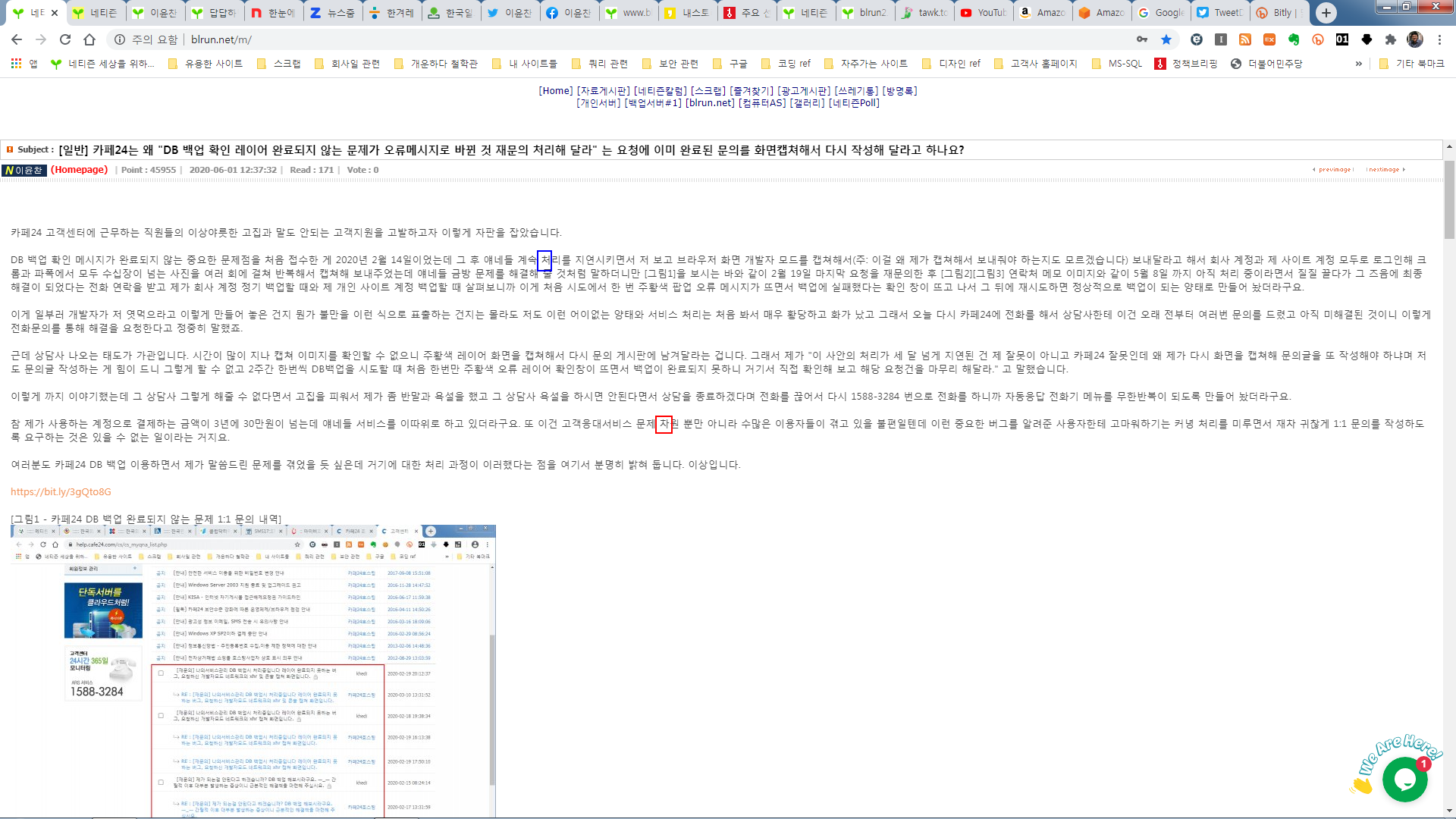The width and height of the screenshot is (1456, 819).
Task: Open the 더불어민주당 bookmark
Action: [x=1266, y=64]
